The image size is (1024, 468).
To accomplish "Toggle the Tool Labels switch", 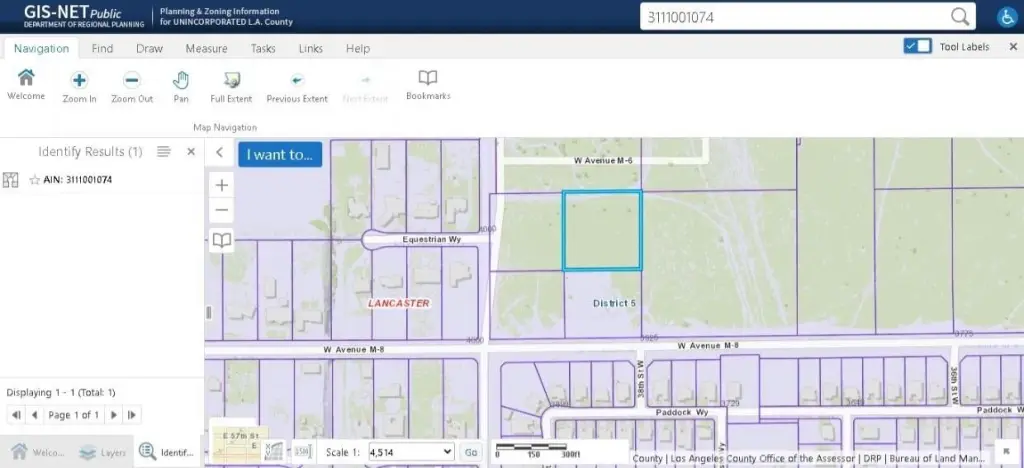I will [x=916, y=47].
